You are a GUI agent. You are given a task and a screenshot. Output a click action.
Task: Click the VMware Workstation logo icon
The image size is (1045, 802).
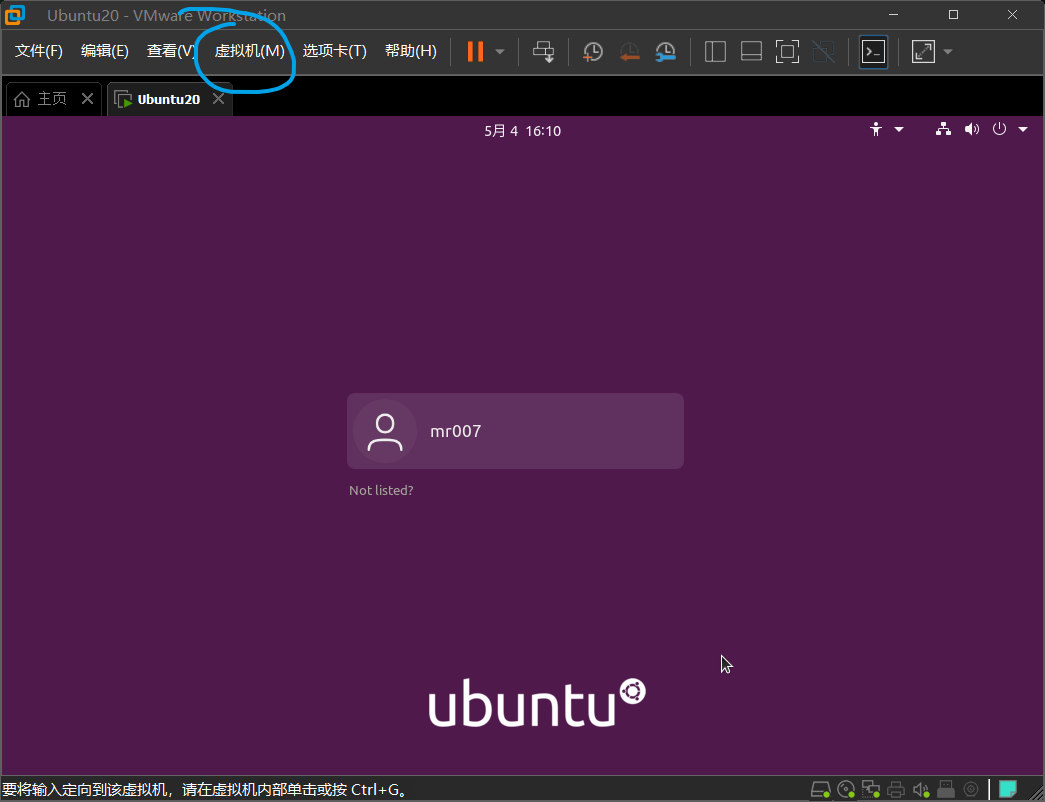point(15,15)
